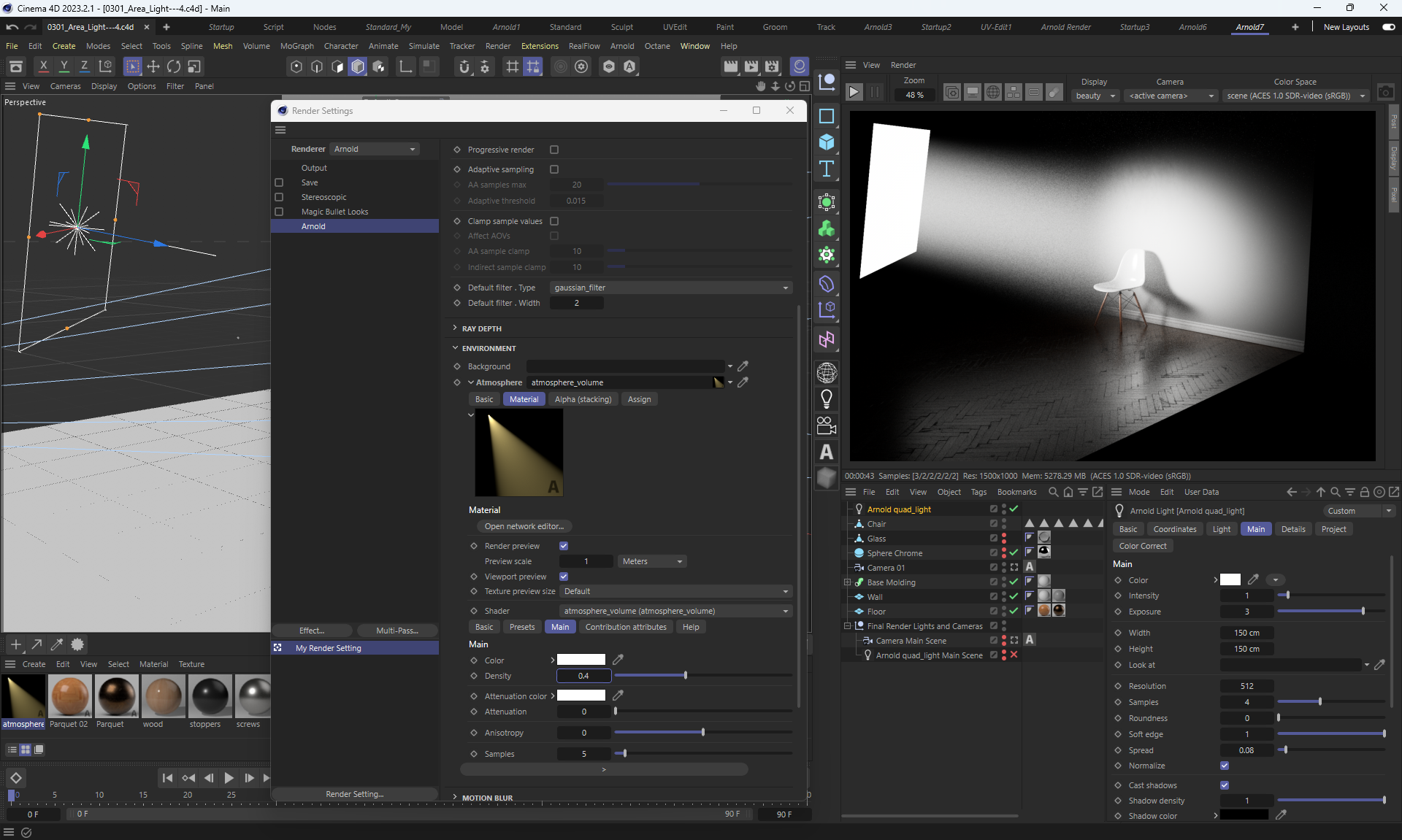Enable Adaptive sampling checkbox
The width and height of the screenshot is (1402, 840).
[554, 169]
